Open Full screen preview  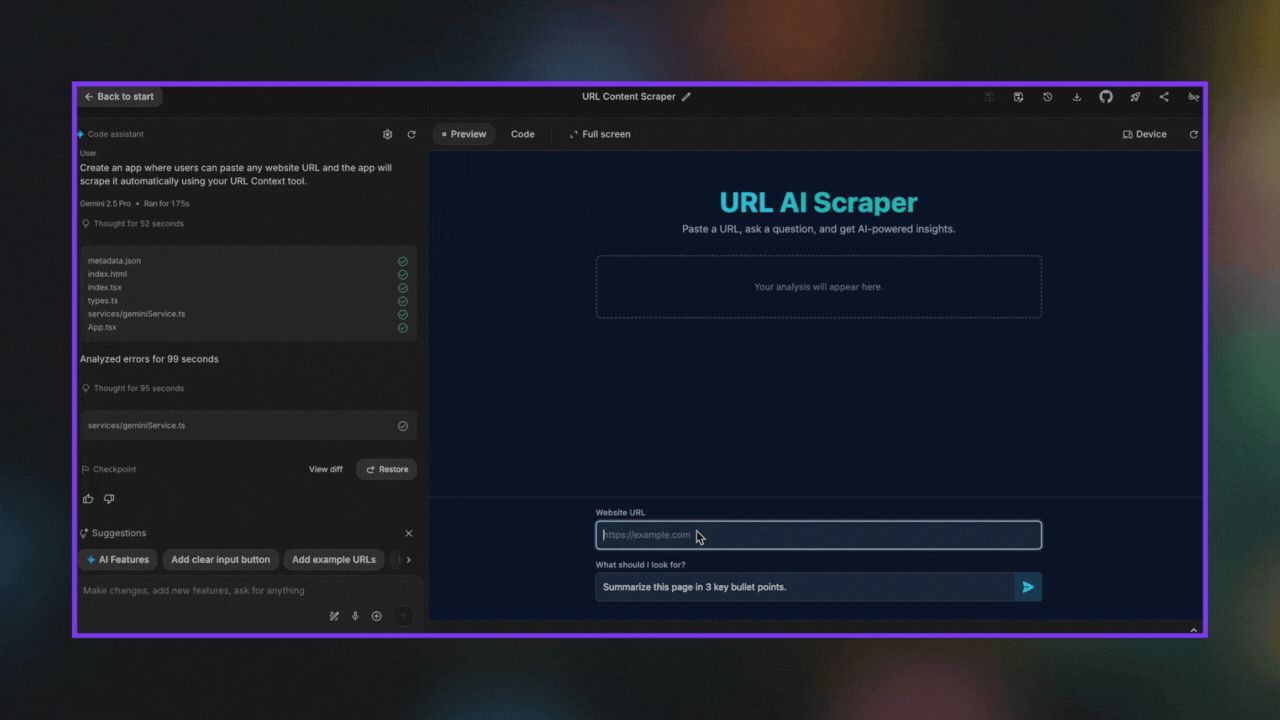coord(600,134)
